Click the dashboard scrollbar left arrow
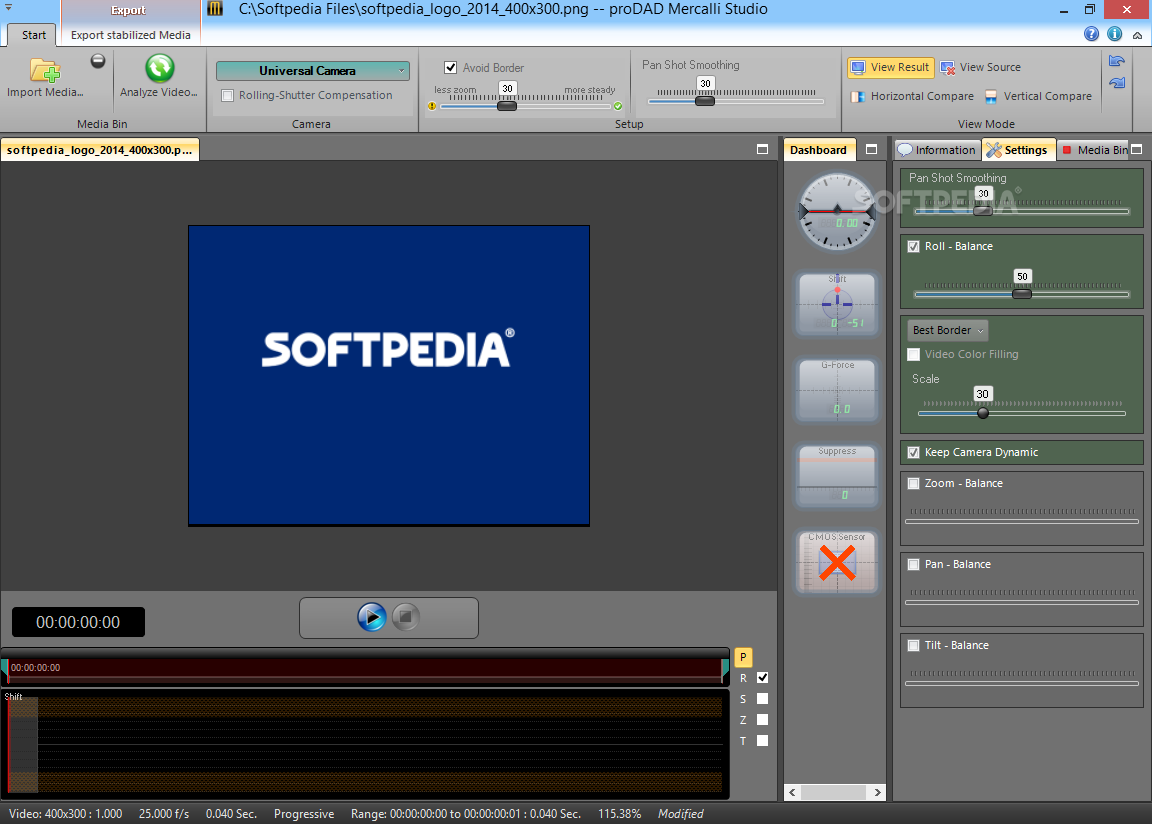 click(792, 792)
